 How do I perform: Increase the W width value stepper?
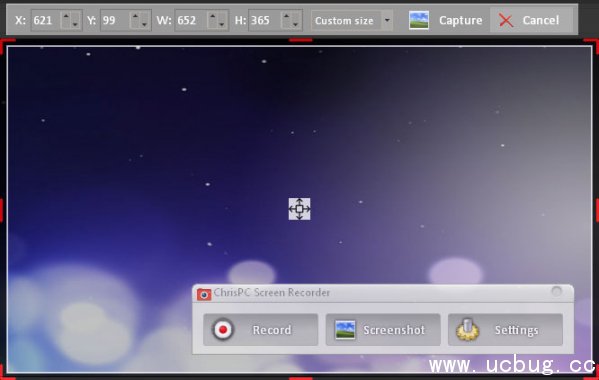[x=212, y=16]
